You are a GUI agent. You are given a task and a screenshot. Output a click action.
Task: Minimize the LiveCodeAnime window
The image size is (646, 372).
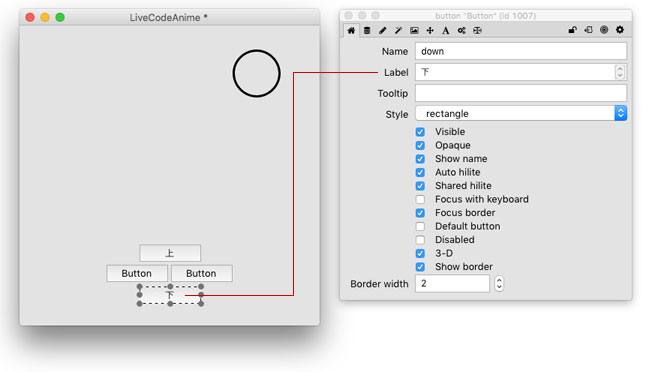(x=45, y=17)
